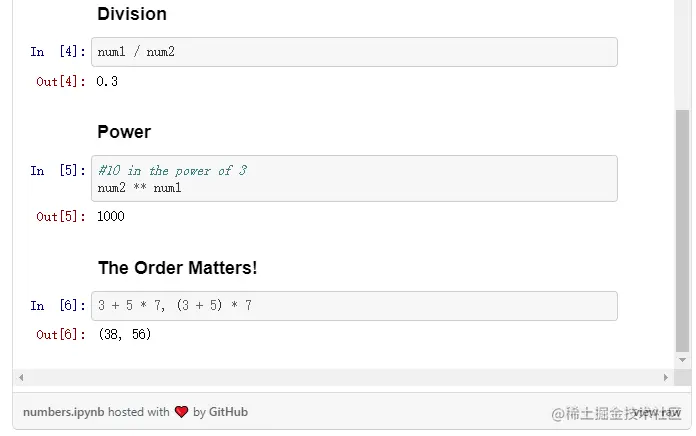Image resolution: width=696 pixels, height=436 pixels.
Task: Click the horizontal scrollbar track
Action: click(340, 378)
